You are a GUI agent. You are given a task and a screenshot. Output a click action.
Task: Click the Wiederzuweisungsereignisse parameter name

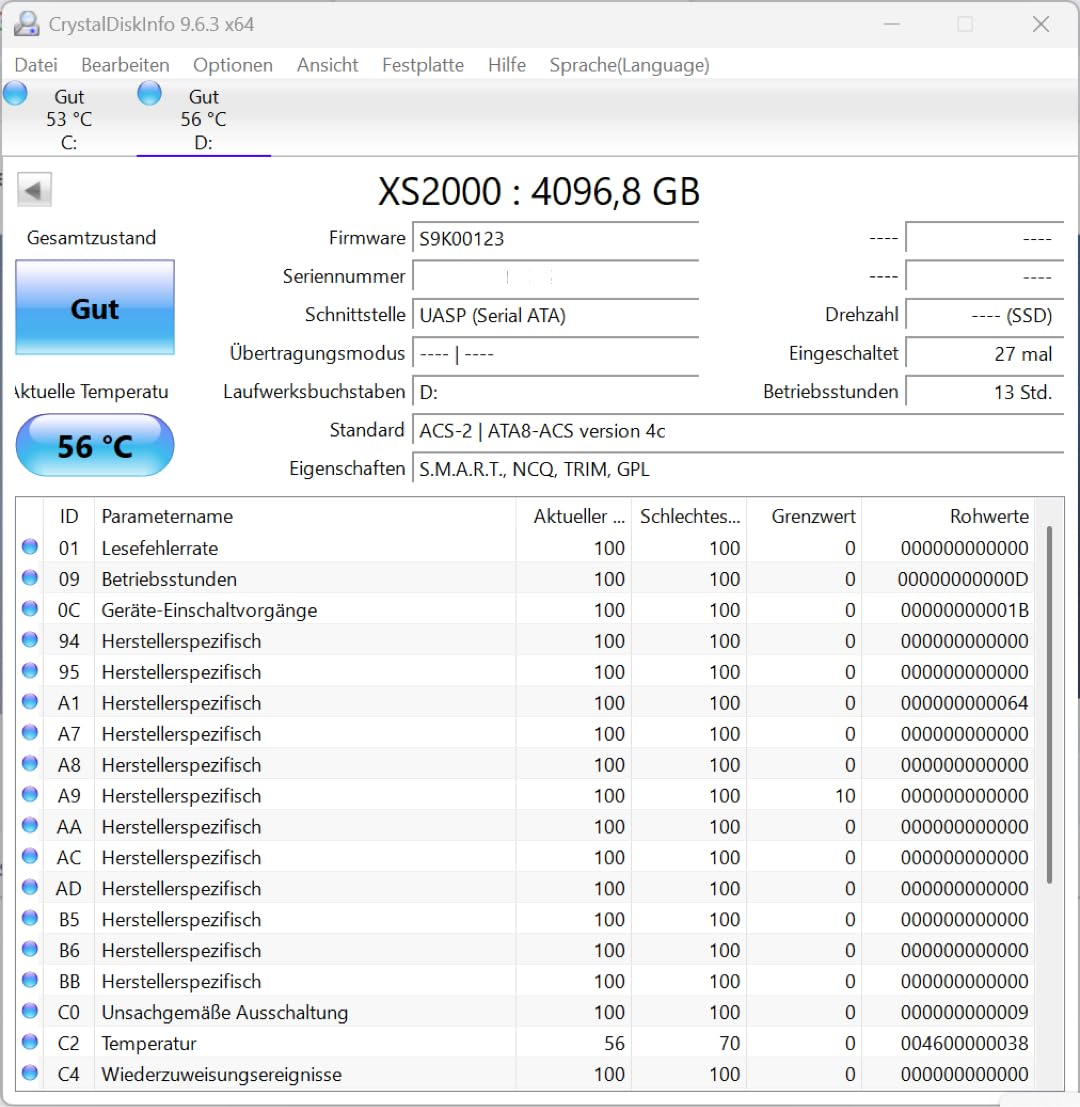222,1075
